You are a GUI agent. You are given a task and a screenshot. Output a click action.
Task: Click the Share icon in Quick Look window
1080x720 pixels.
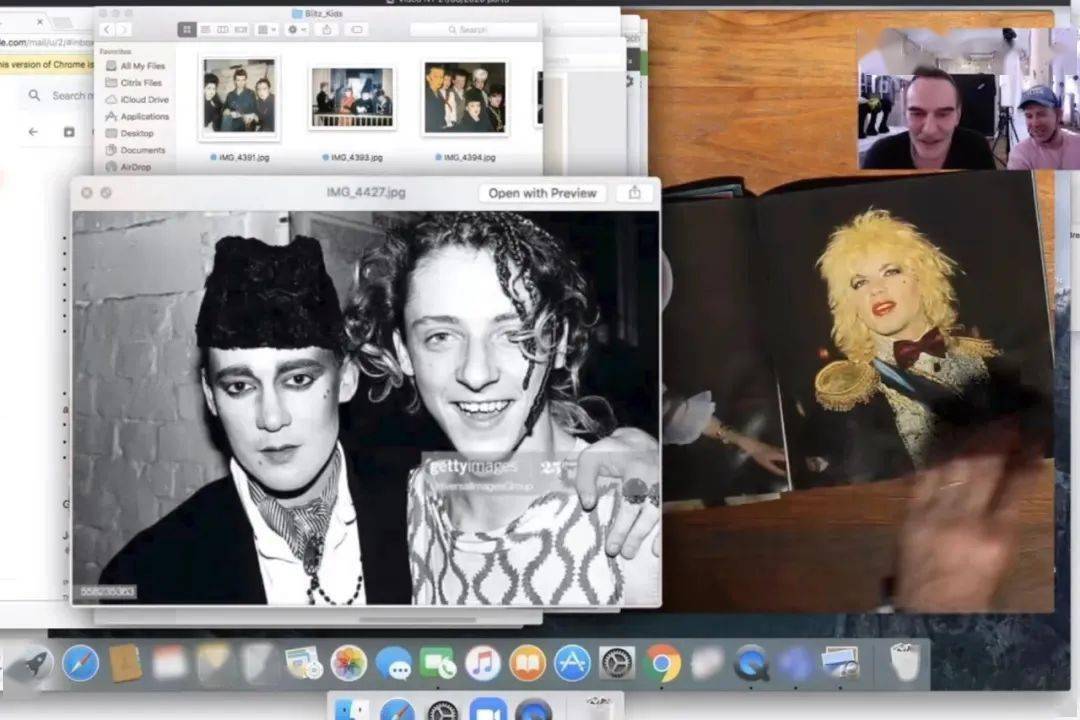[634, 193]
